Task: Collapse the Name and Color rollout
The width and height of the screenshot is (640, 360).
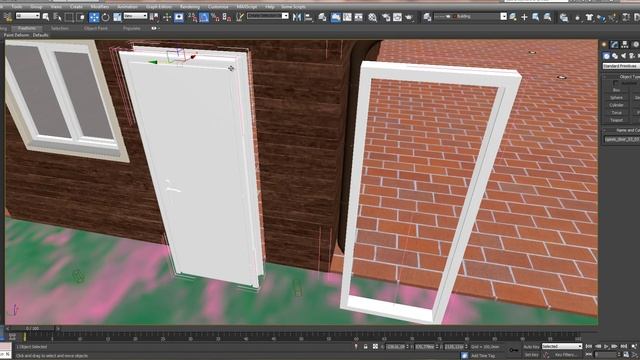Action: [x=622, y=130]
